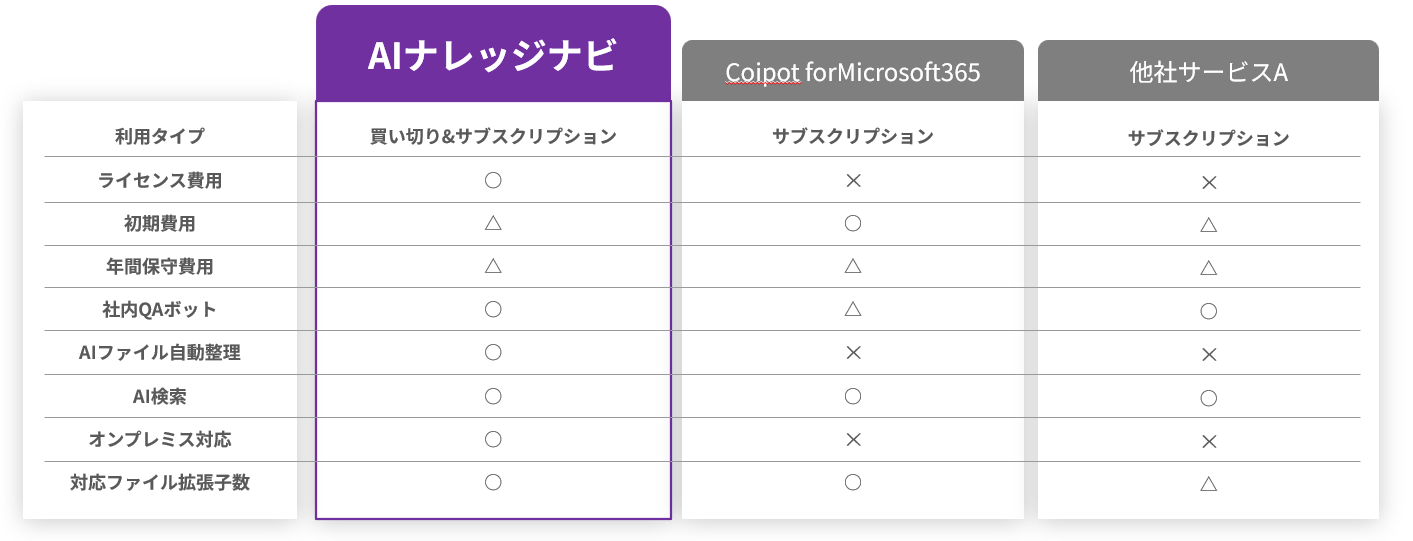The width and height of the screenshot is (1413, 541).
Task: Click triangle icon for Coipot 社内QAボット
Action: (x=852, y=309)
